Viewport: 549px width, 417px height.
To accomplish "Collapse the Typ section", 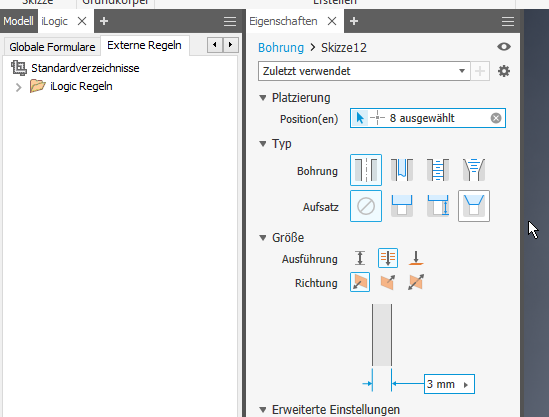I will click(263, 144).
